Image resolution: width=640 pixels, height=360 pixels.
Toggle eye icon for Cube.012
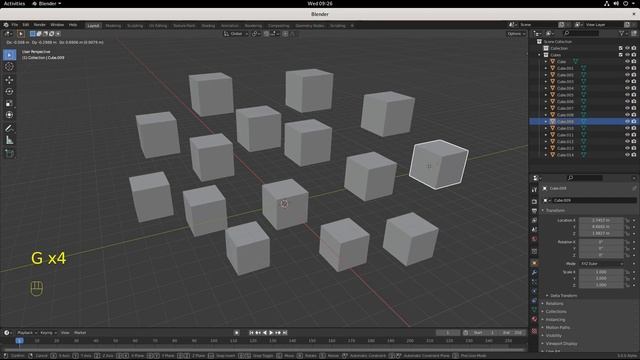coord(627,142)
